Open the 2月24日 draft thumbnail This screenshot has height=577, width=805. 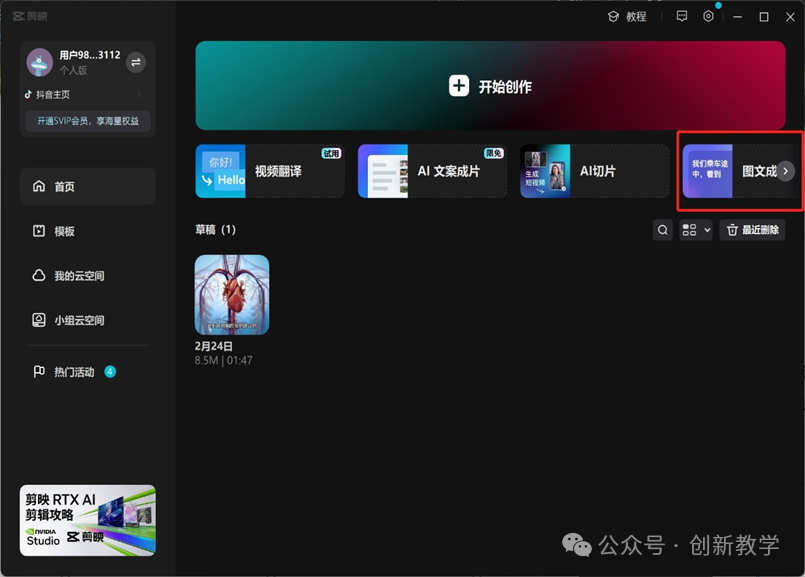coord(232,295)
